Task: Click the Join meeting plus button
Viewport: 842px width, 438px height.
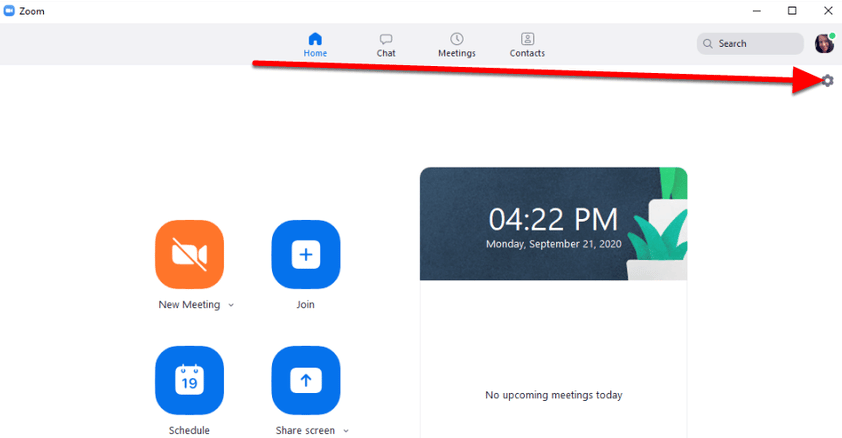Action: [306, 254]
